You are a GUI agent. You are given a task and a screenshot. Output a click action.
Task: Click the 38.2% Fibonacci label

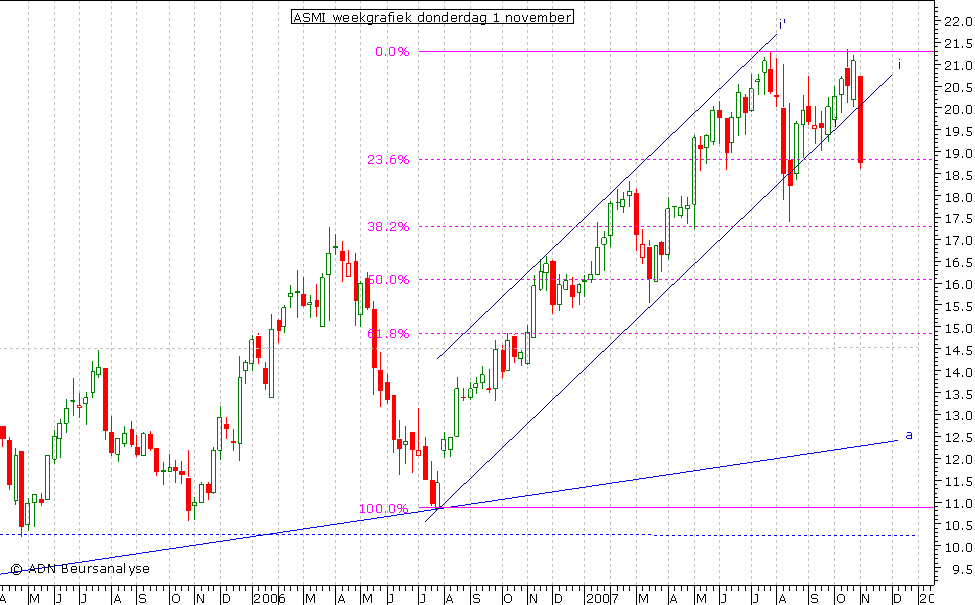click(x=388, y=226)
